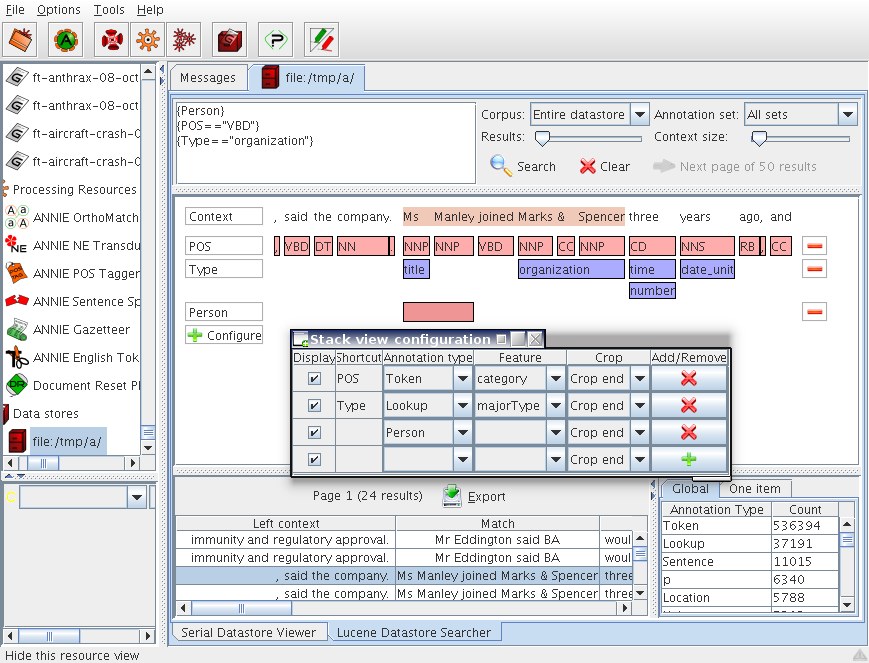Open the Tools menu

[x=109, y=9]
